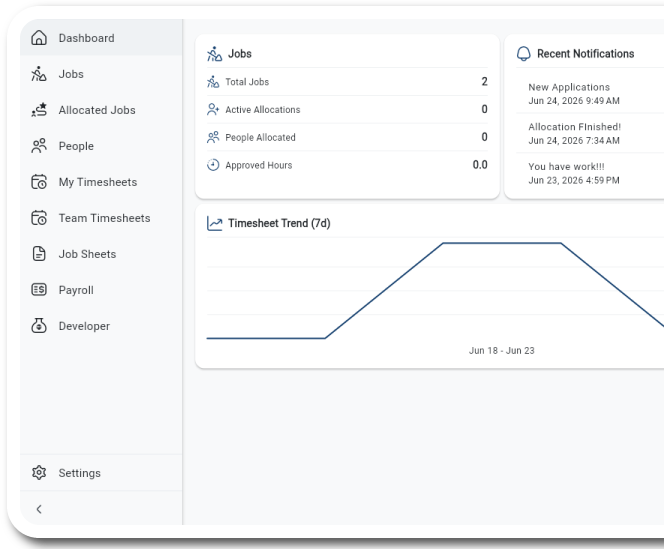Click the Active Allocations label
Image resolution: width=664 pixels, height=549 pixels.
point(263,110)
